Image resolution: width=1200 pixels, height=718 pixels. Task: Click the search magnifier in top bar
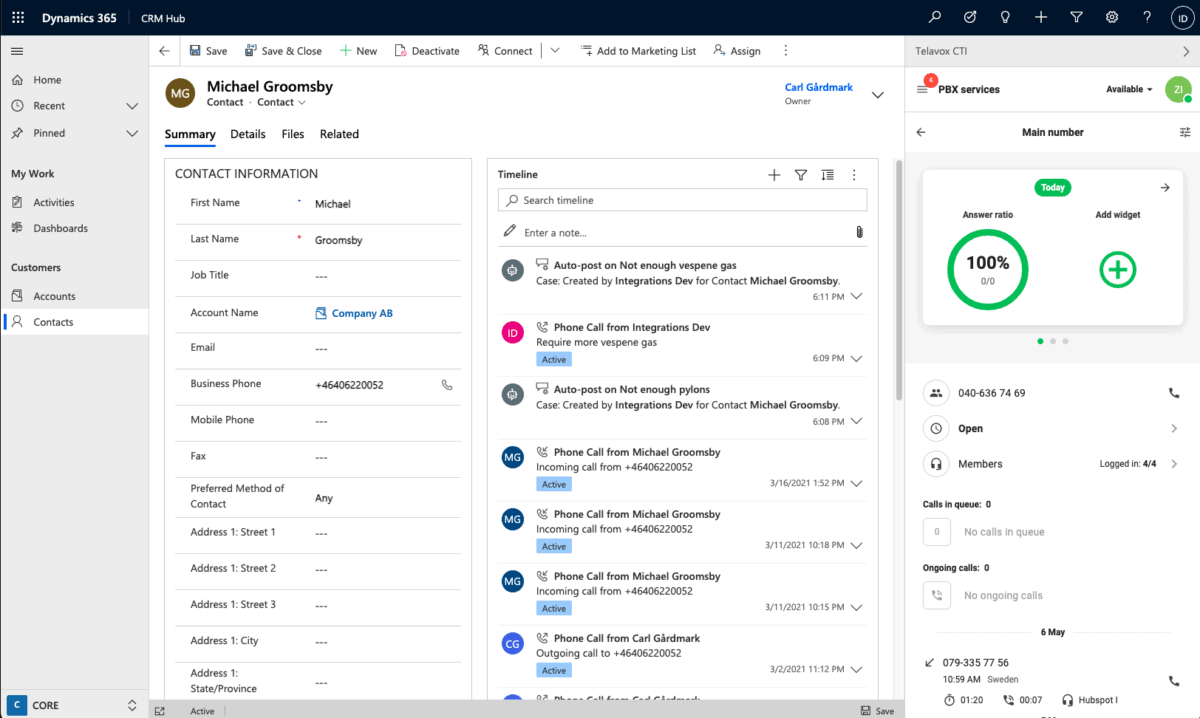coord(935,18)
